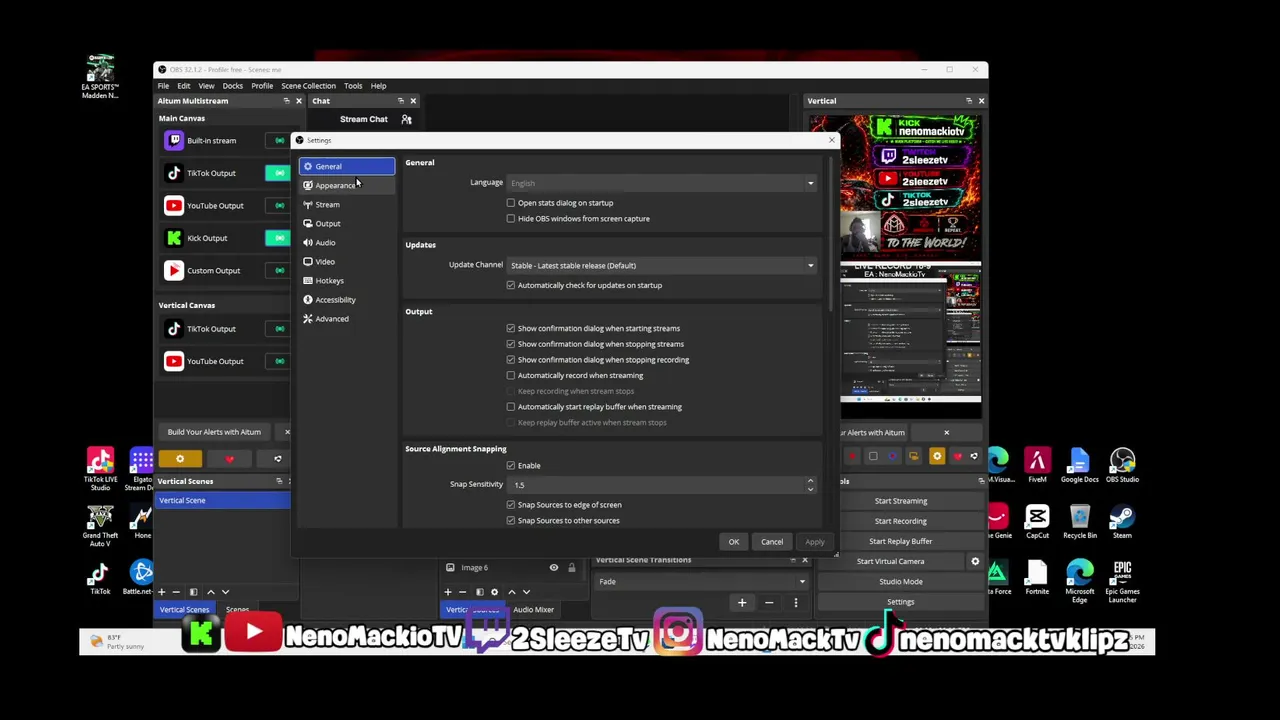1280x720 pixels.
Task: Click Start Recording button
Action: [x=900, y=521]
